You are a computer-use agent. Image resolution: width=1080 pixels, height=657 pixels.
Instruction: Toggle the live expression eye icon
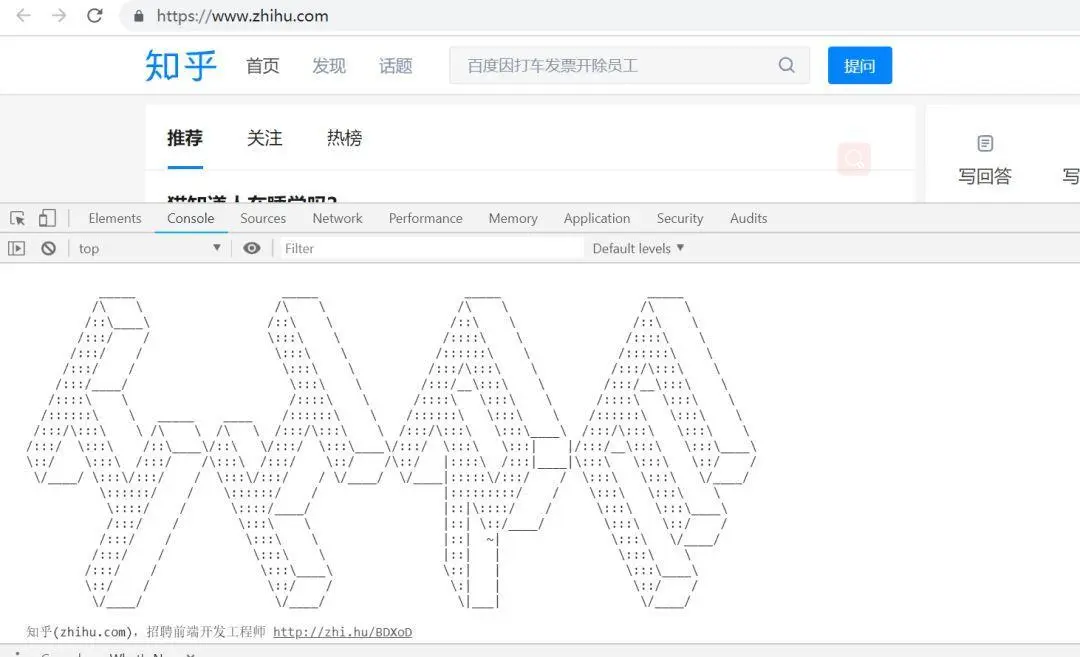pyautogui.click(x=252, y=248)
